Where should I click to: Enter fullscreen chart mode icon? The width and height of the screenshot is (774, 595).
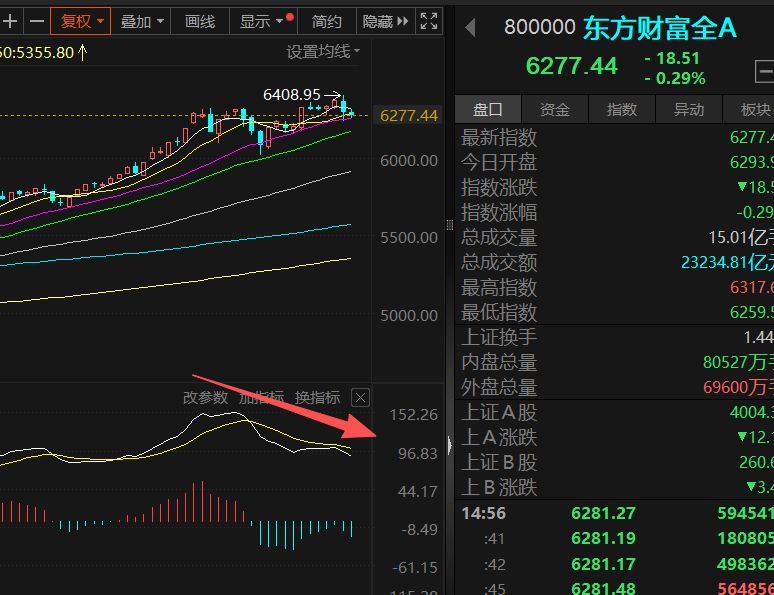pyautogui.click(x=428, y=21)
